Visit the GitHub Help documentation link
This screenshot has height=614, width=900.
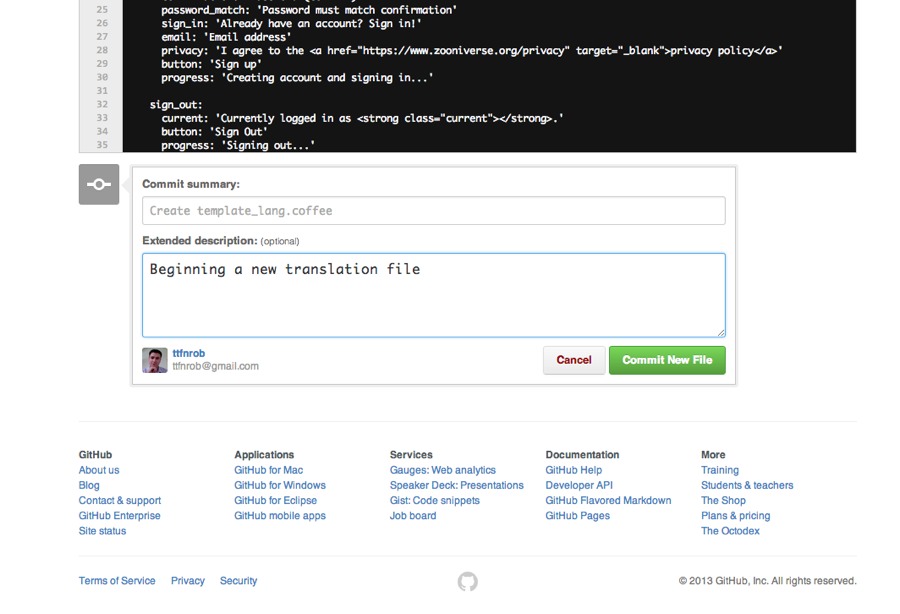click(573, 470)
